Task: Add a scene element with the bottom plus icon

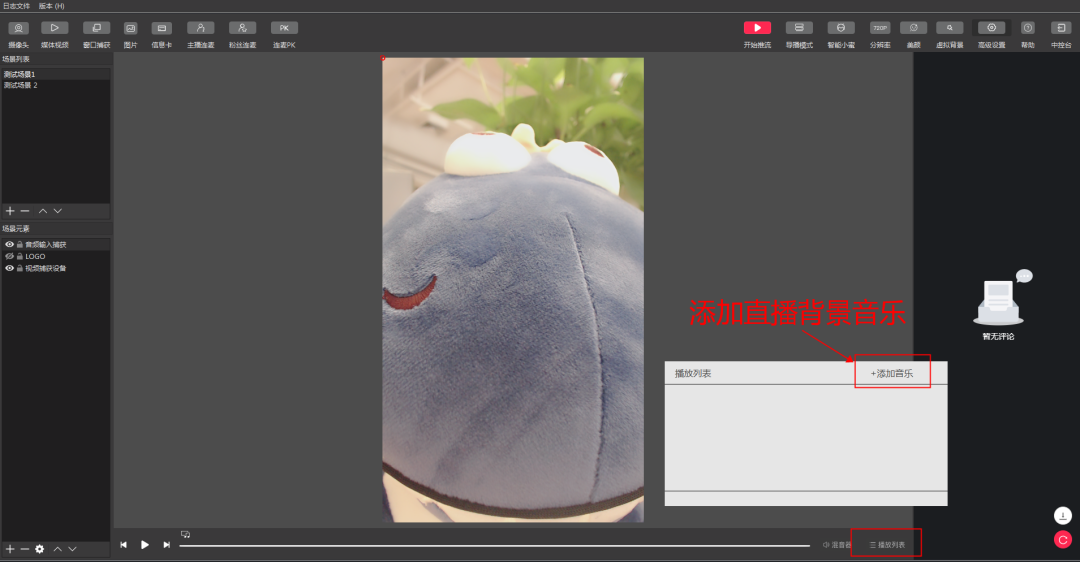Action: (10, 549)
